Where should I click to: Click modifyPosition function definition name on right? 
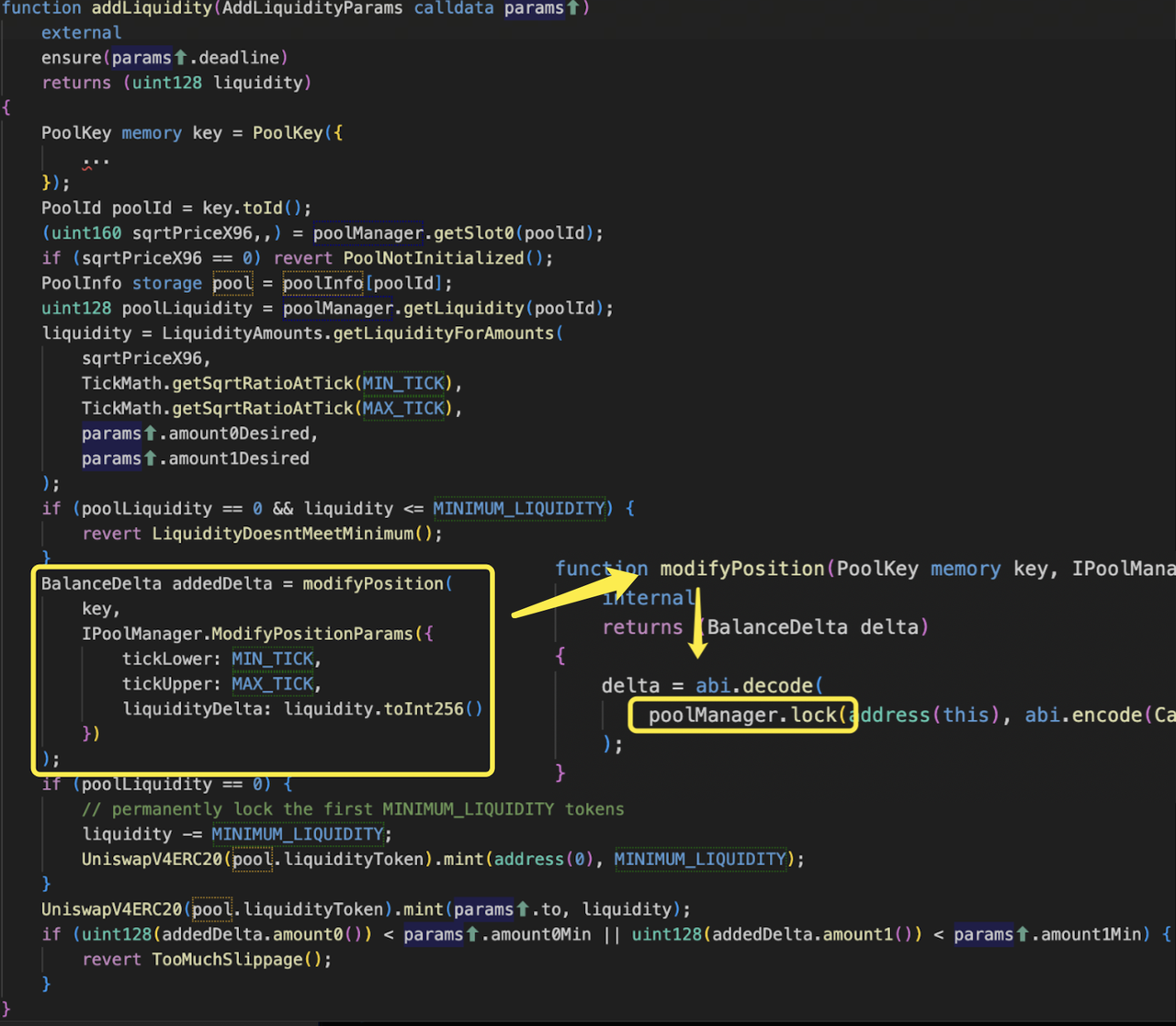(742, 569)
